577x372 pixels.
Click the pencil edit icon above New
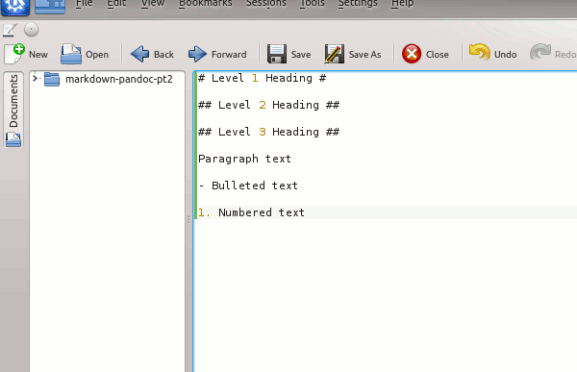10,30
